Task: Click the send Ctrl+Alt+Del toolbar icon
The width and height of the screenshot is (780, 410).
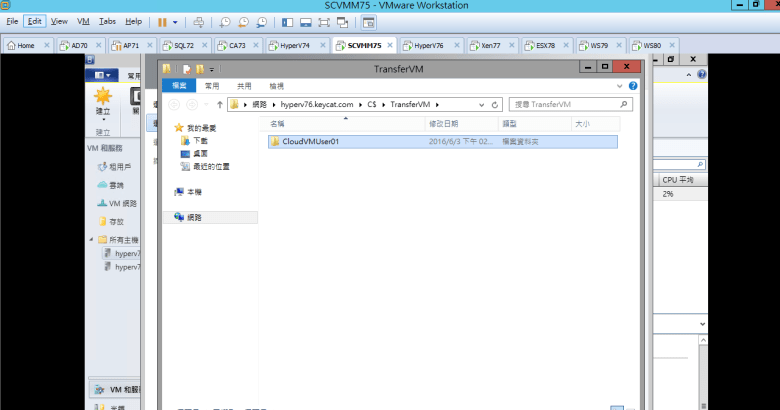Action: [199, 21]
